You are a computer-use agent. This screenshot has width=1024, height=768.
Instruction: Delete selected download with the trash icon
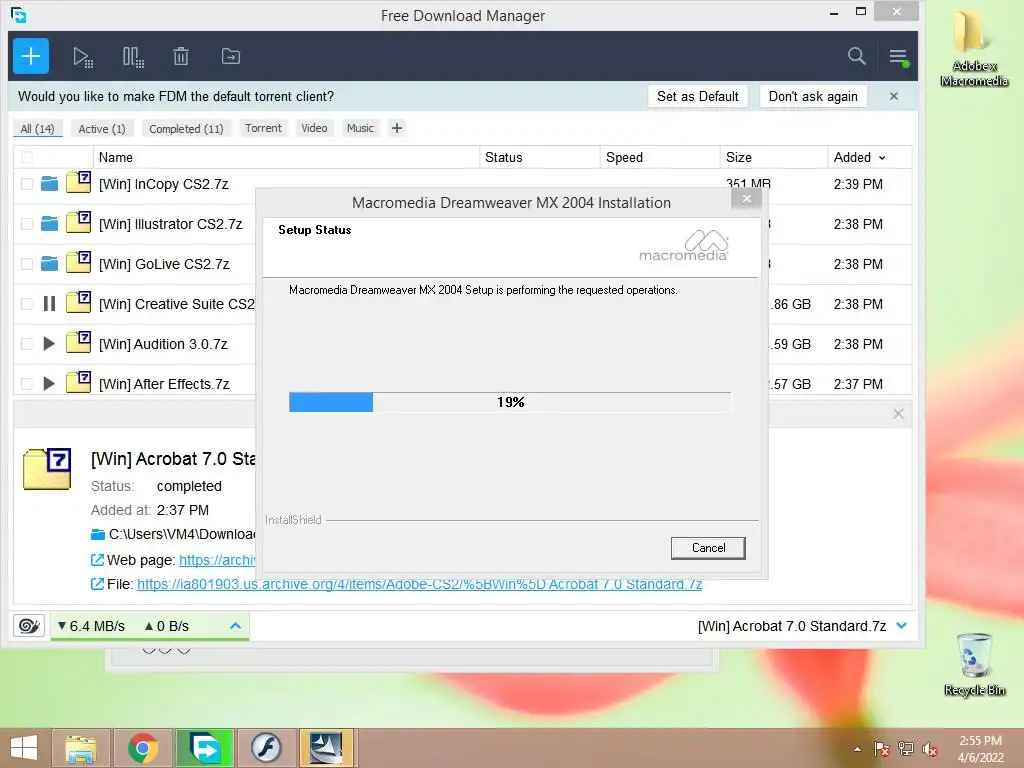point(181,57)
